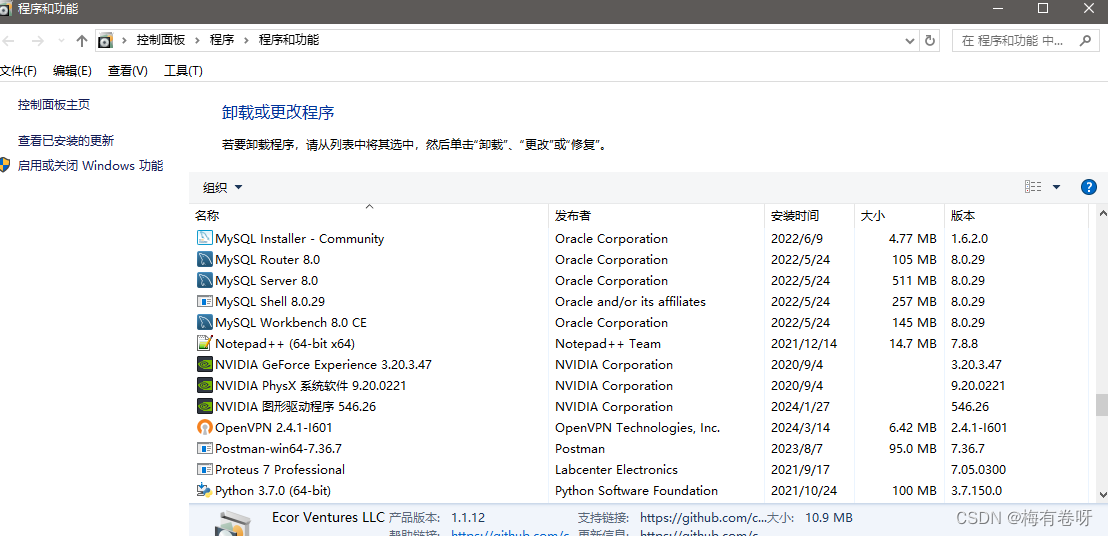
Task: Click the version cell '7.05.0300'
Action: (x=979, y=470)
